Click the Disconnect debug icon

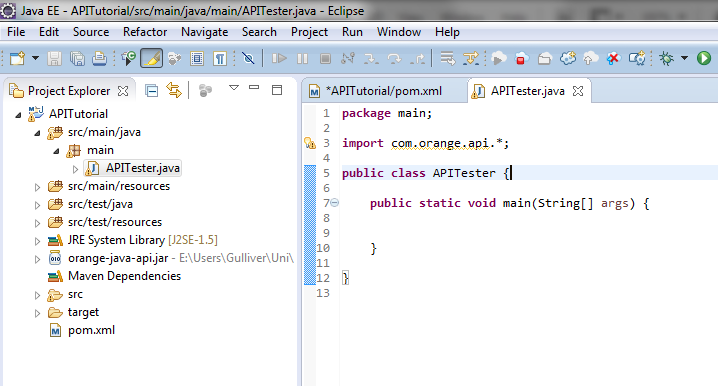coord(348,58)
